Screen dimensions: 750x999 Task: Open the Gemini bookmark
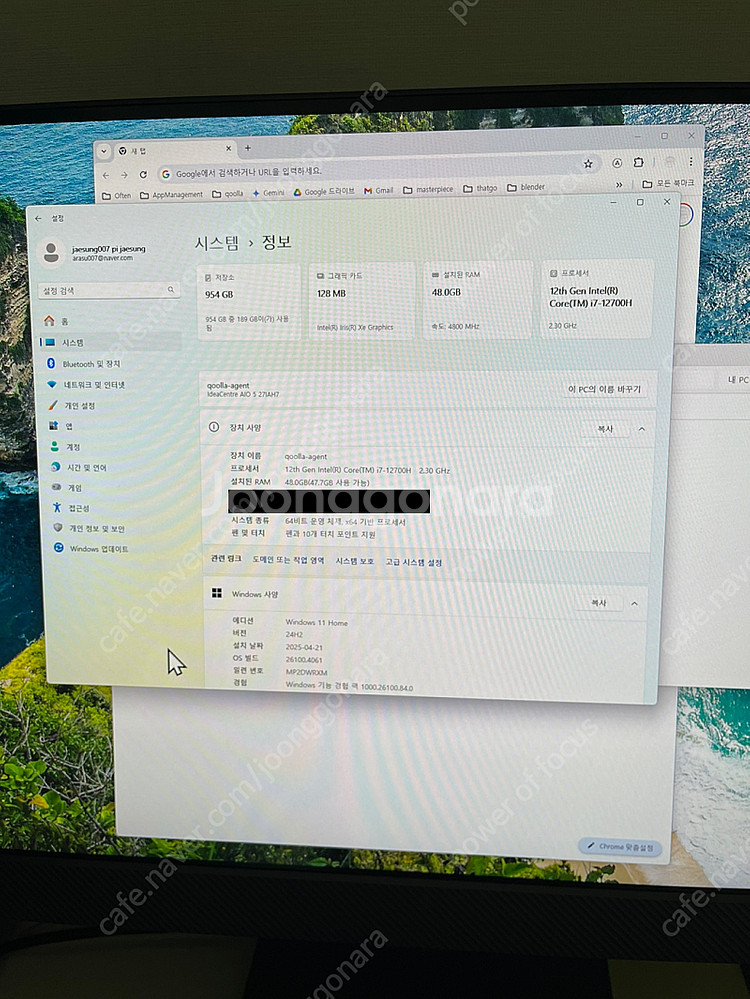pyautogui.click(x=268, y=192)
